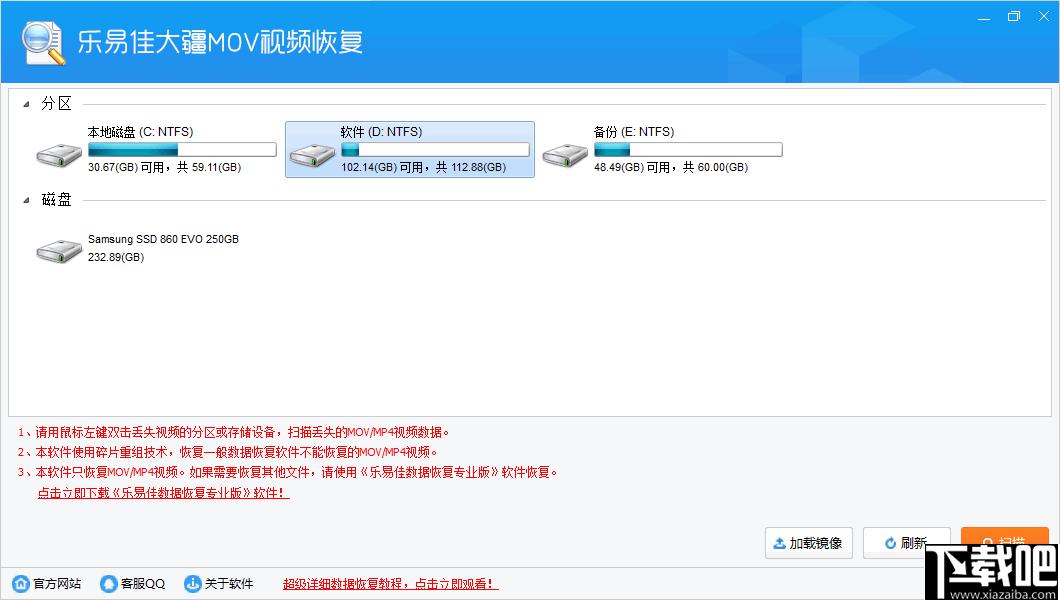Minimize the application window
The height and width of the screenshot is (600, 1060).
(984, 18)
